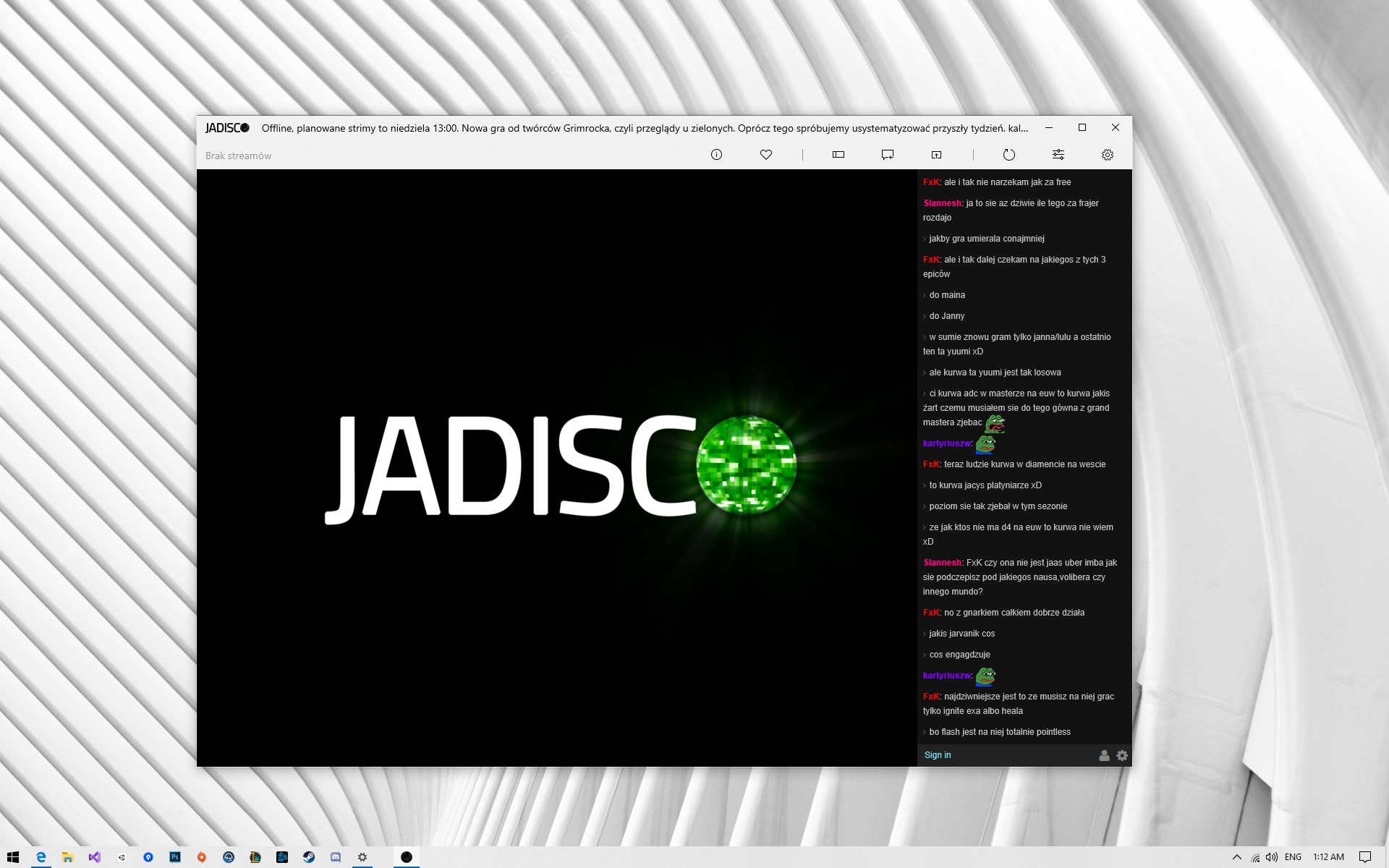Click the Jadisco app taskbar icon
The height and width of the screenshot is (868, 1389).
(x=407, y=857)
